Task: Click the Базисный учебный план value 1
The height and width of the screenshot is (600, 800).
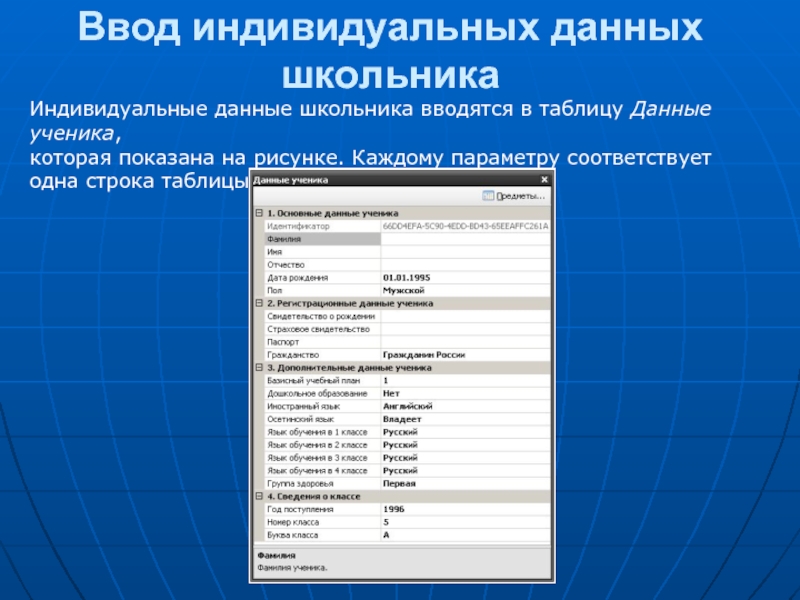Action: (386, 381)
